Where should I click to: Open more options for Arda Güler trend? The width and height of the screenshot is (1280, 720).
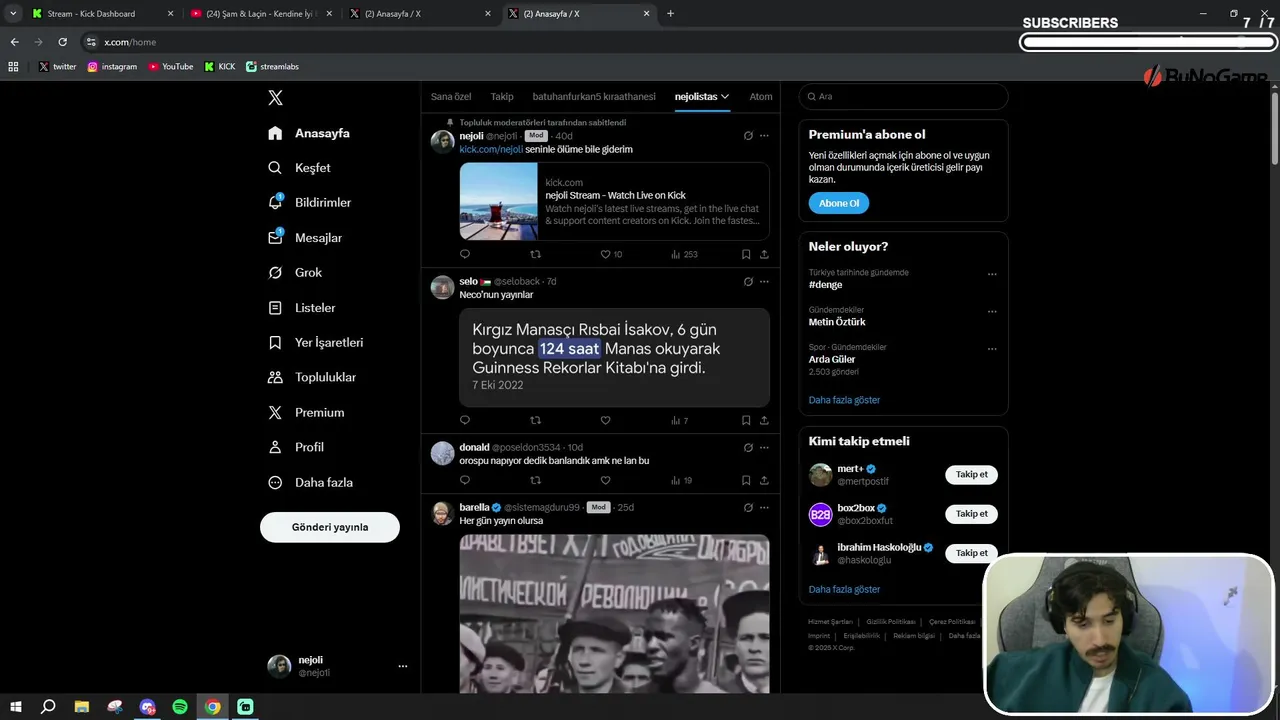point(992,349)
